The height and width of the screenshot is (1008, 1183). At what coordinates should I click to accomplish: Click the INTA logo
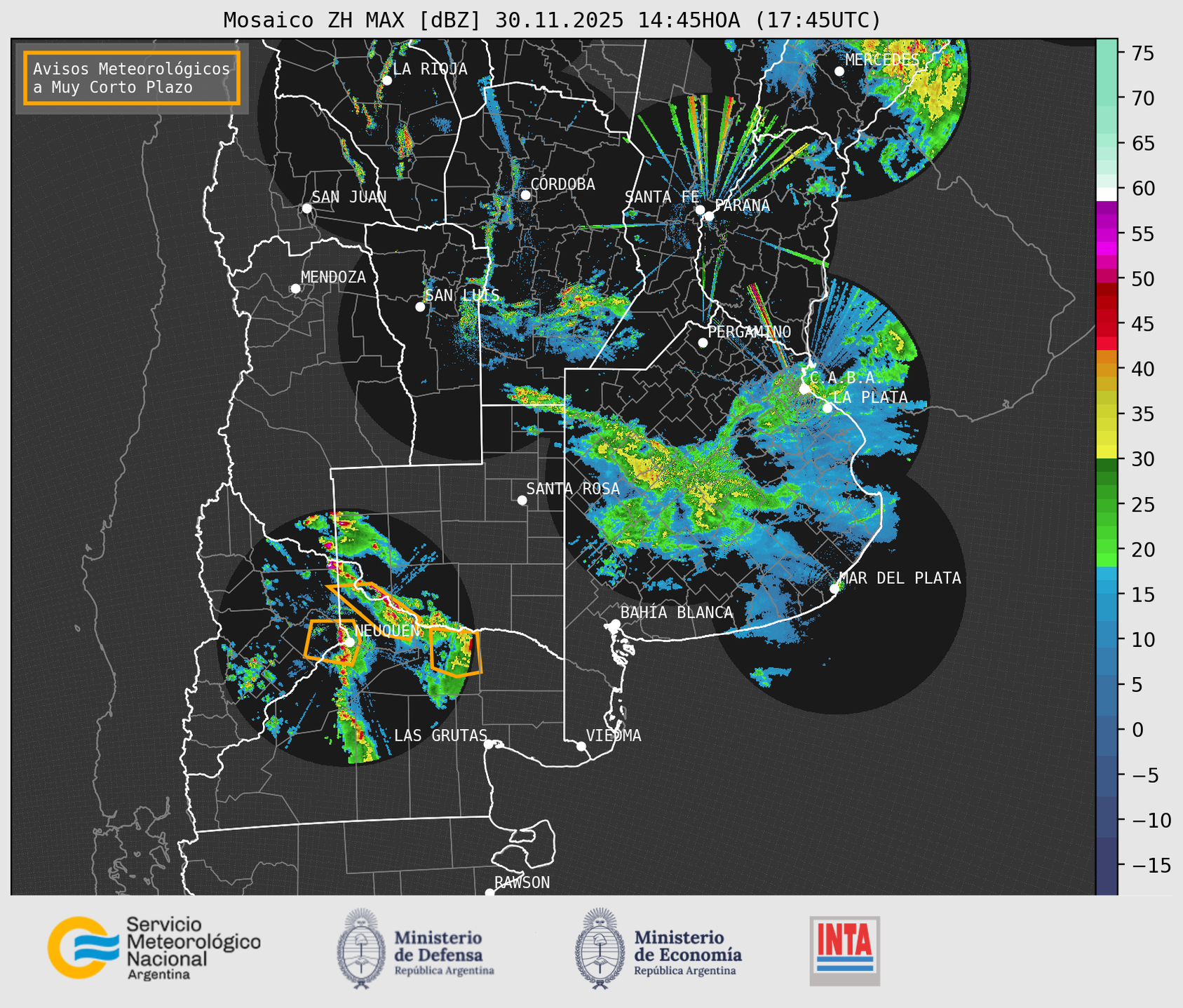tap(844, 951)
